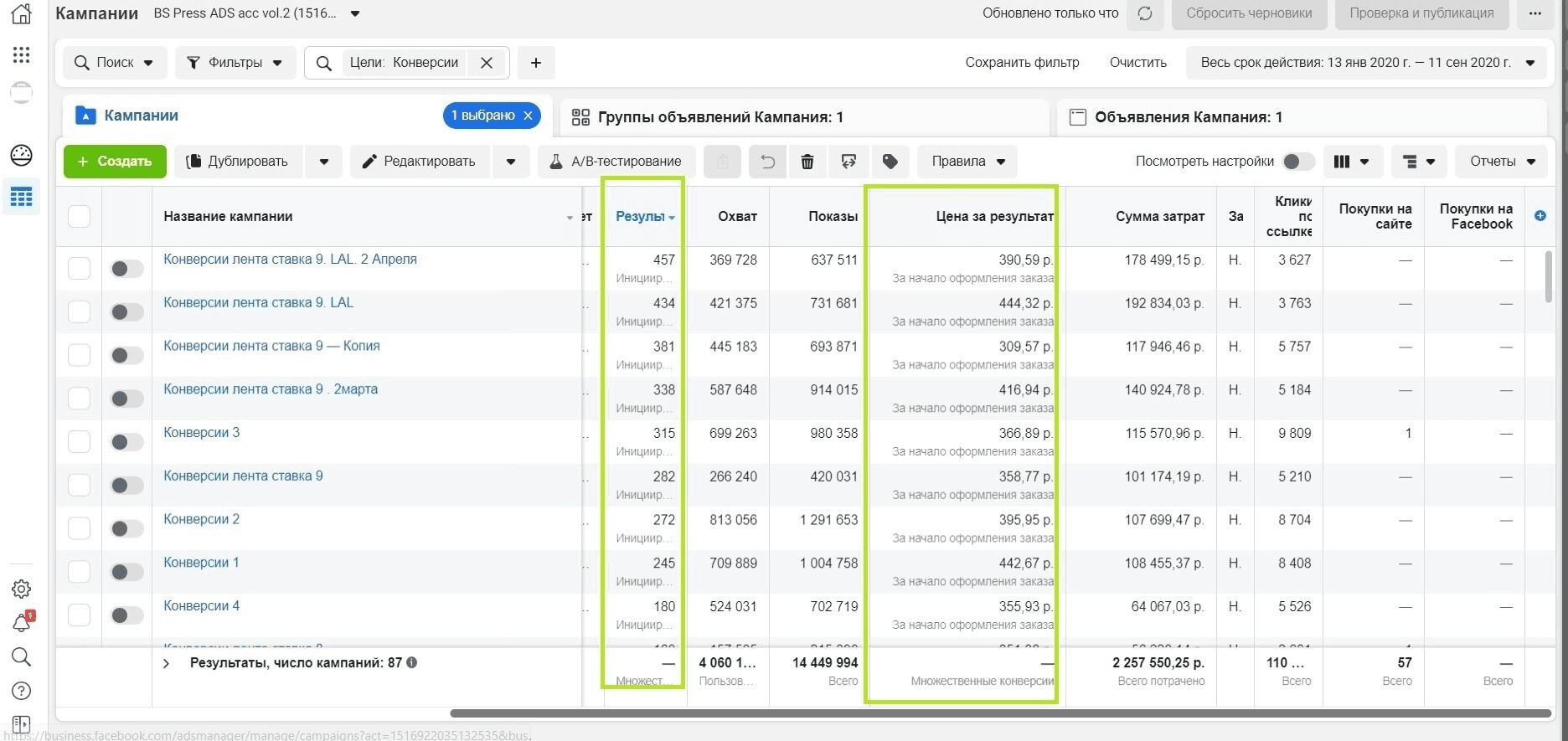Open the 'Отчеты' dropdown
Viewport: 1568px width, 741px height.
tap(1503, 162)
